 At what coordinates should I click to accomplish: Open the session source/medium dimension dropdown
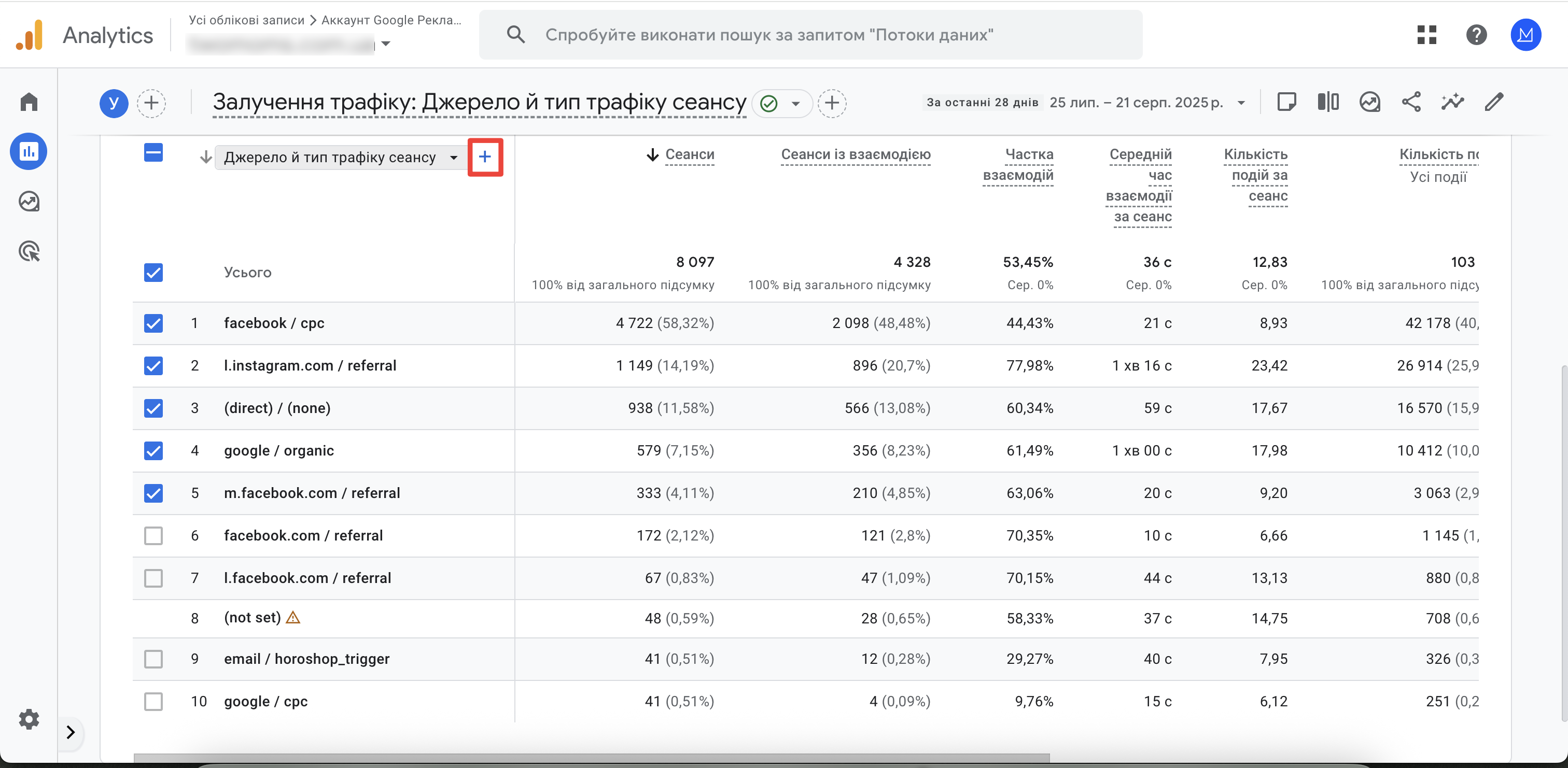[x=339, y=158]
